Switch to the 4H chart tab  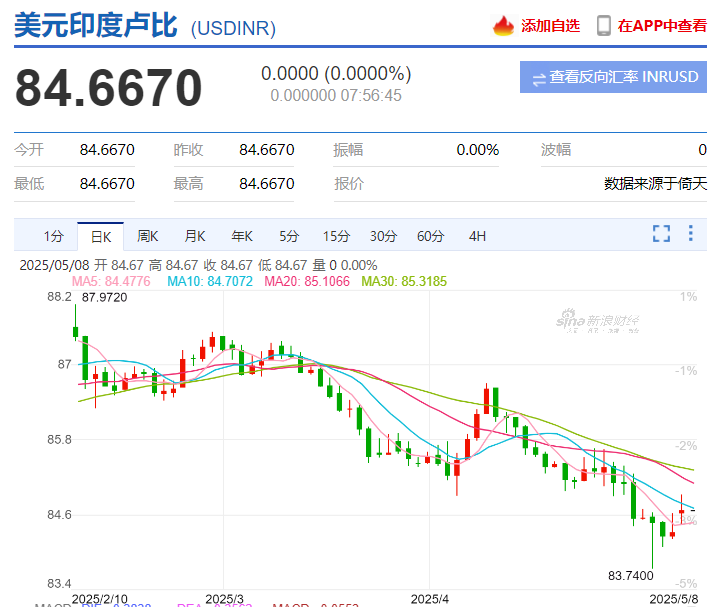click(x=477, y=236)
